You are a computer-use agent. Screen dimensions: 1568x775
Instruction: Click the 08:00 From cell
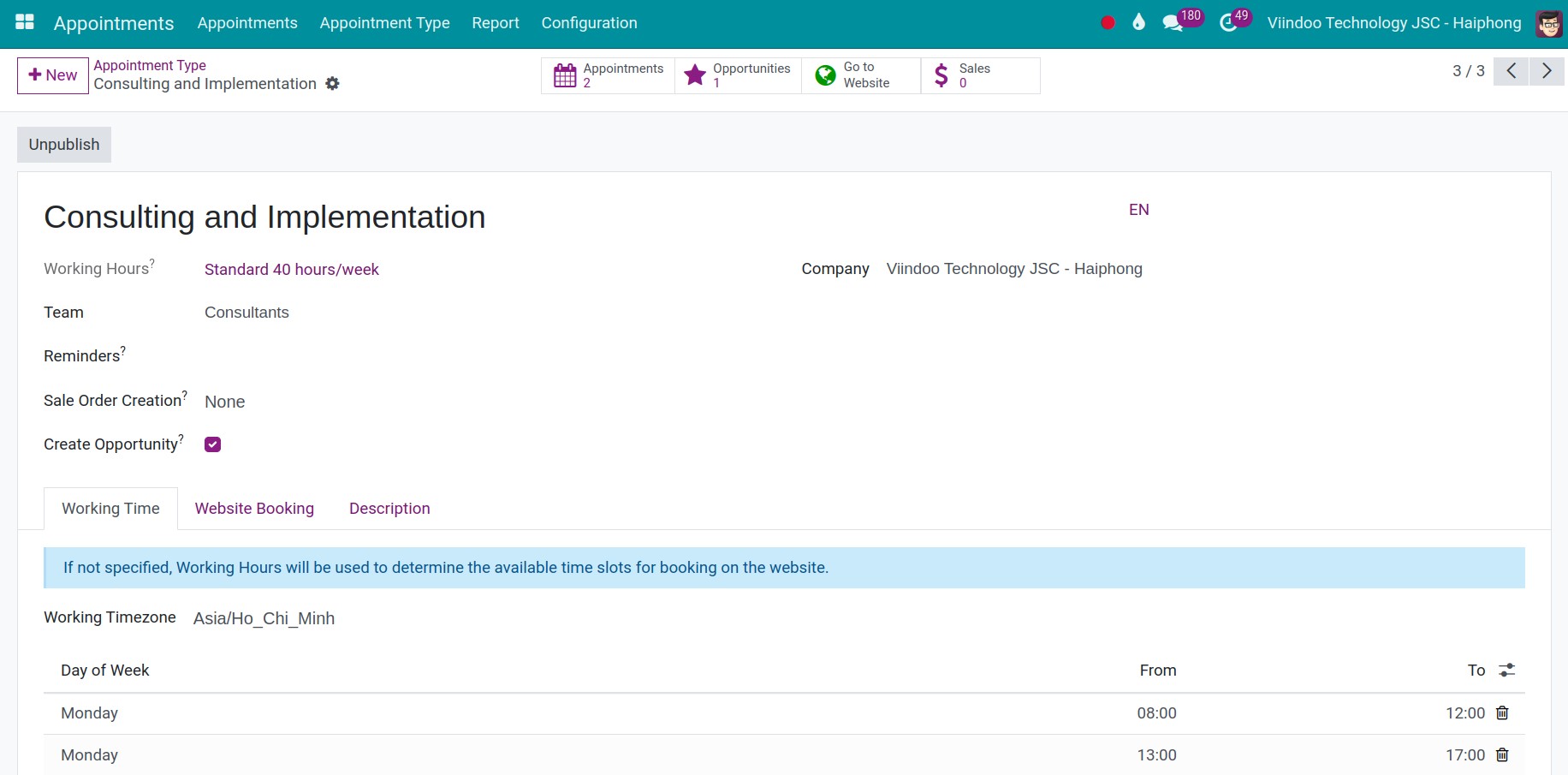click(1156, 713)
